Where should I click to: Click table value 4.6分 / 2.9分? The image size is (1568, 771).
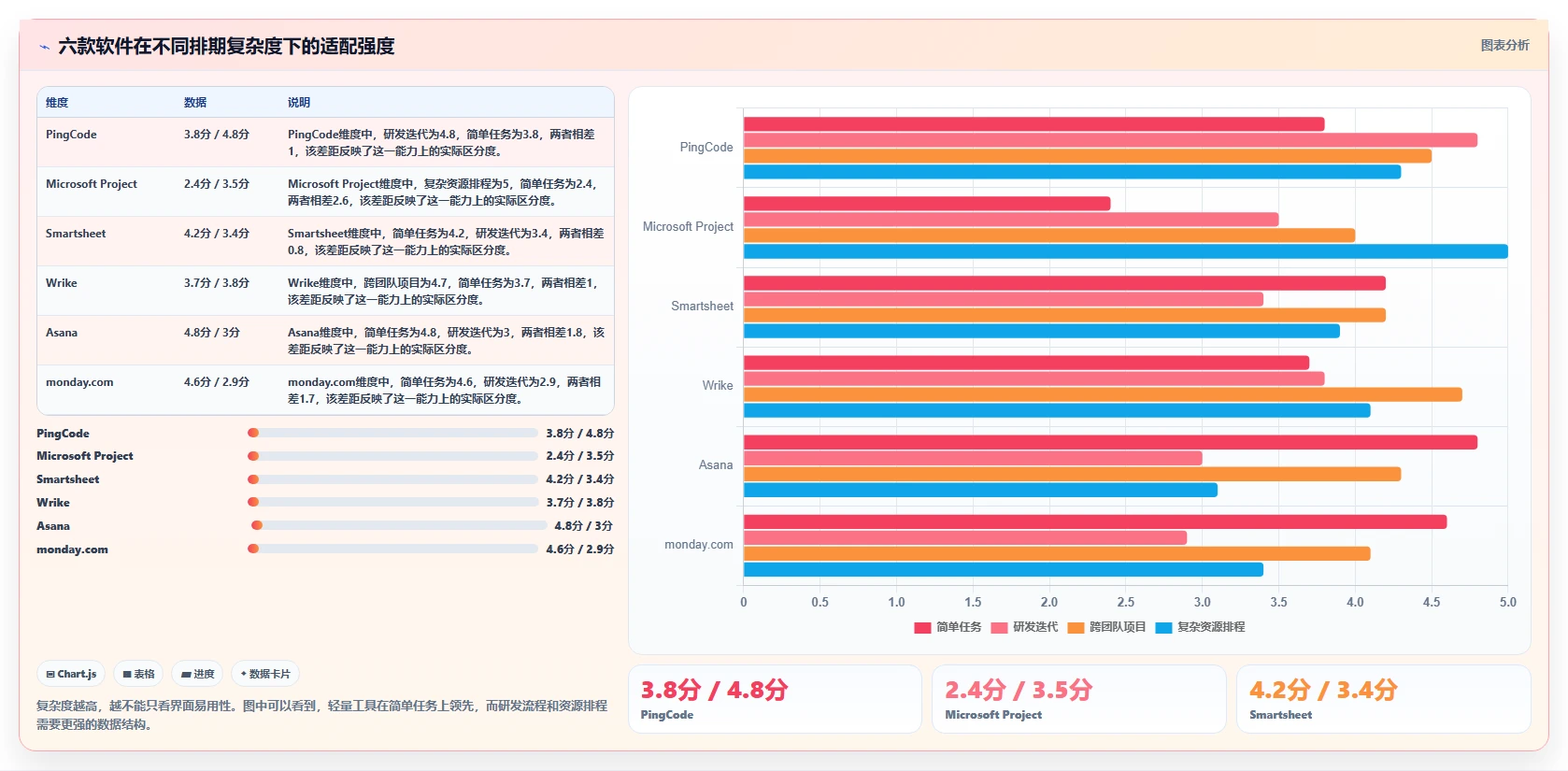[x=217, y=382]
